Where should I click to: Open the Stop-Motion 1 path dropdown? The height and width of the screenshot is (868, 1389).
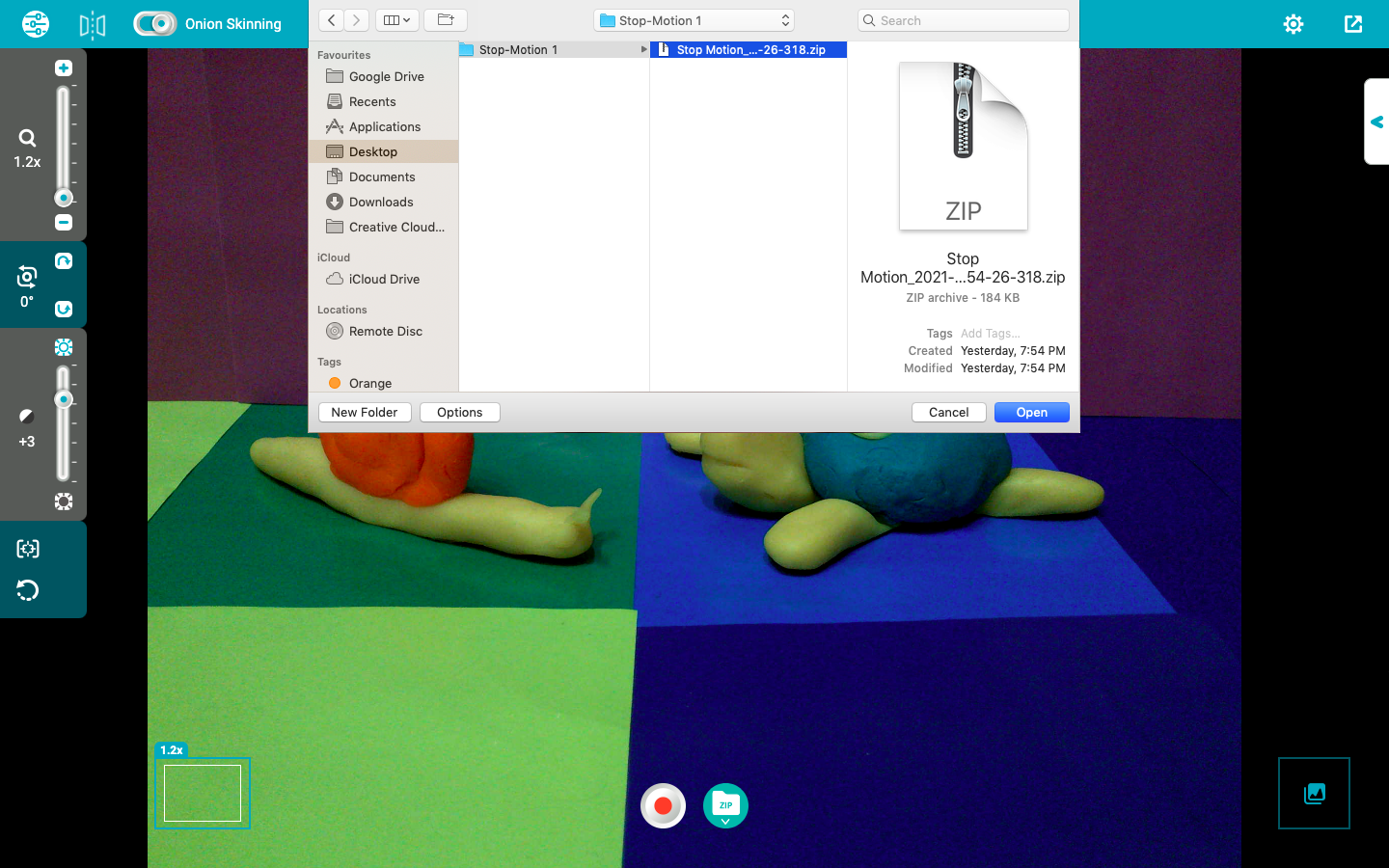694,20
